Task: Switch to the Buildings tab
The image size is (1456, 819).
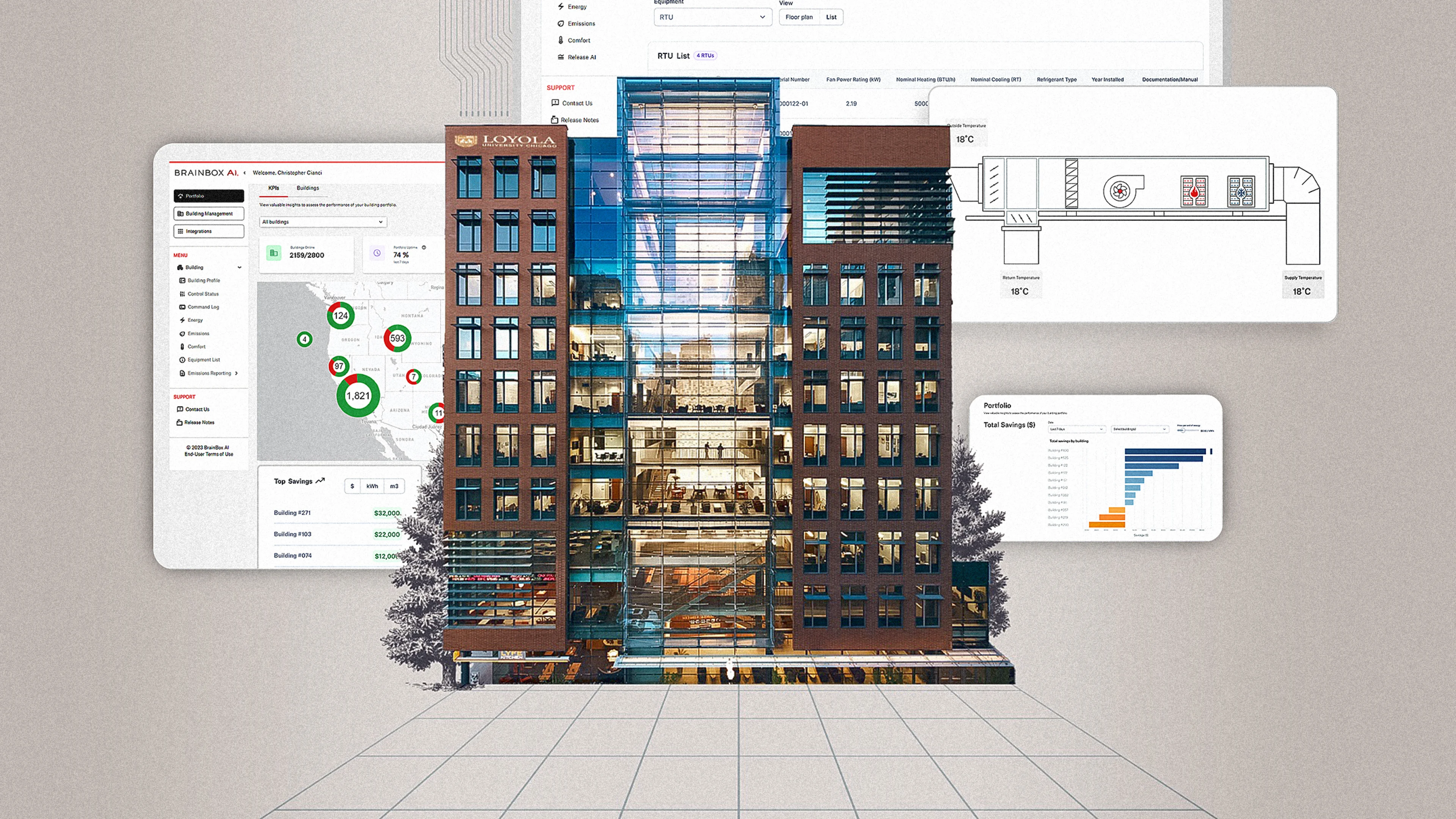Action: click(x=308, y=189)
